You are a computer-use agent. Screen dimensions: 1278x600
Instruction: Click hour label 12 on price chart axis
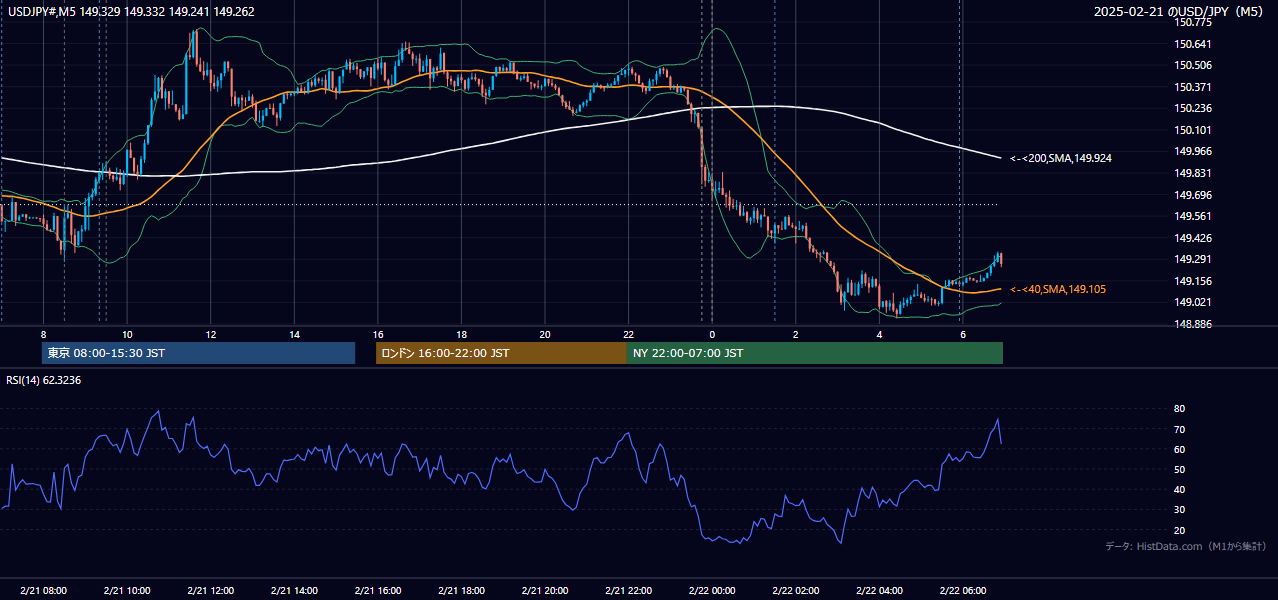pos(210,334)
